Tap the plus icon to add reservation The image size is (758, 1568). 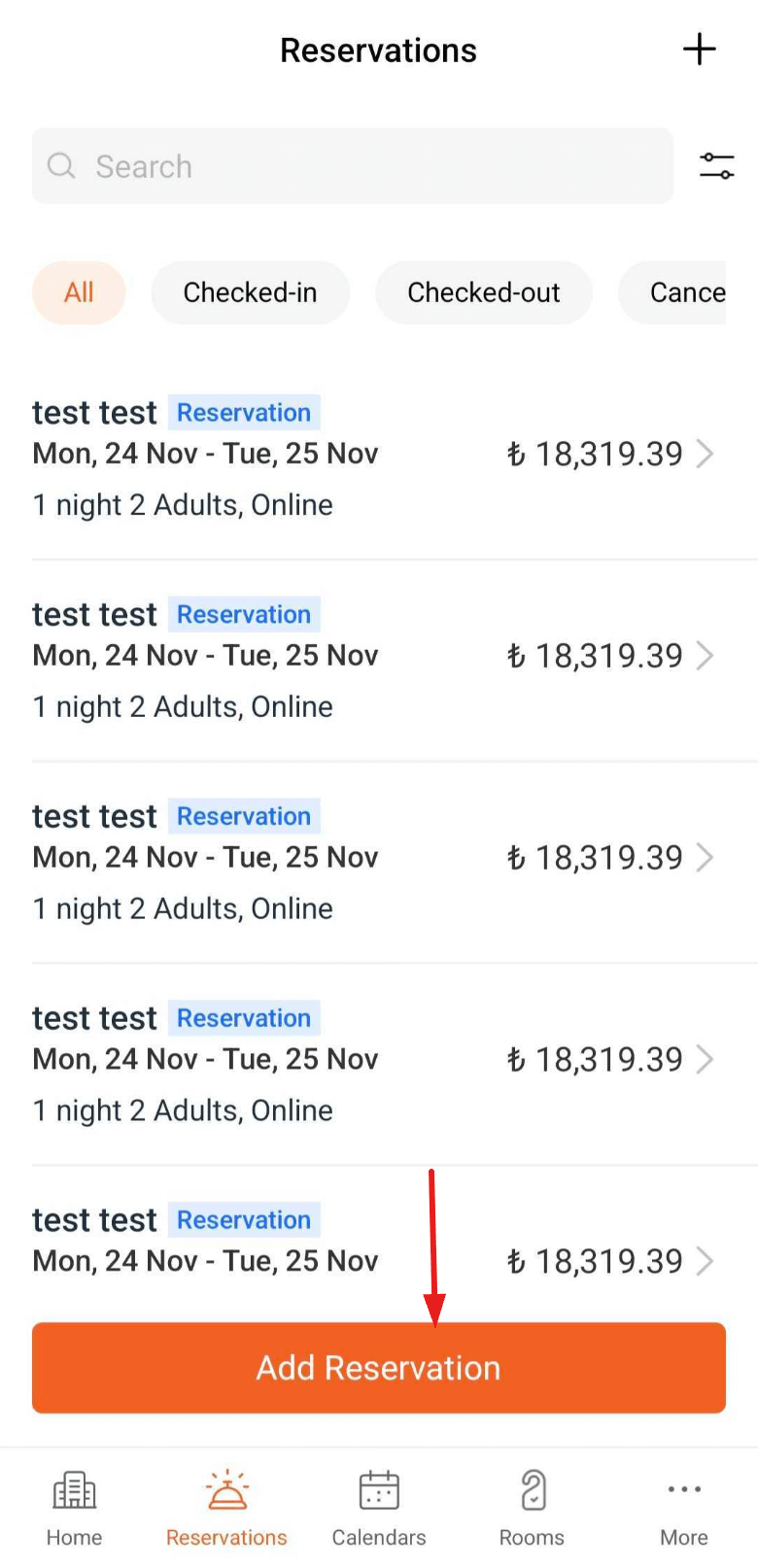tap(699, 50)
